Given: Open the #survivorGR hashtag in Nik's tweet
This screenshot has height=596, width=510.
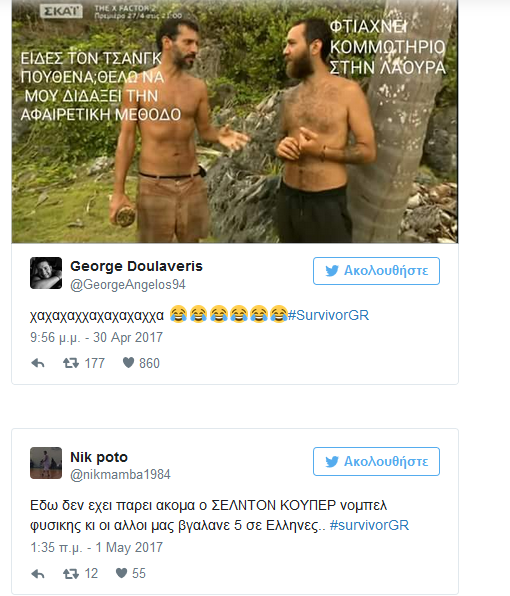Looking at the screenshot, I should (x=369, y=525).
